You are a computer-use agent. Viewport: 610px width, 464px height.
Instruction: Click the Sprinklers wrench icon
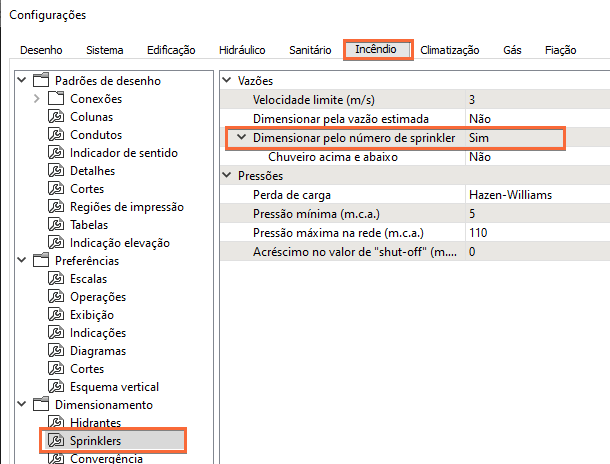pos(56,441)
